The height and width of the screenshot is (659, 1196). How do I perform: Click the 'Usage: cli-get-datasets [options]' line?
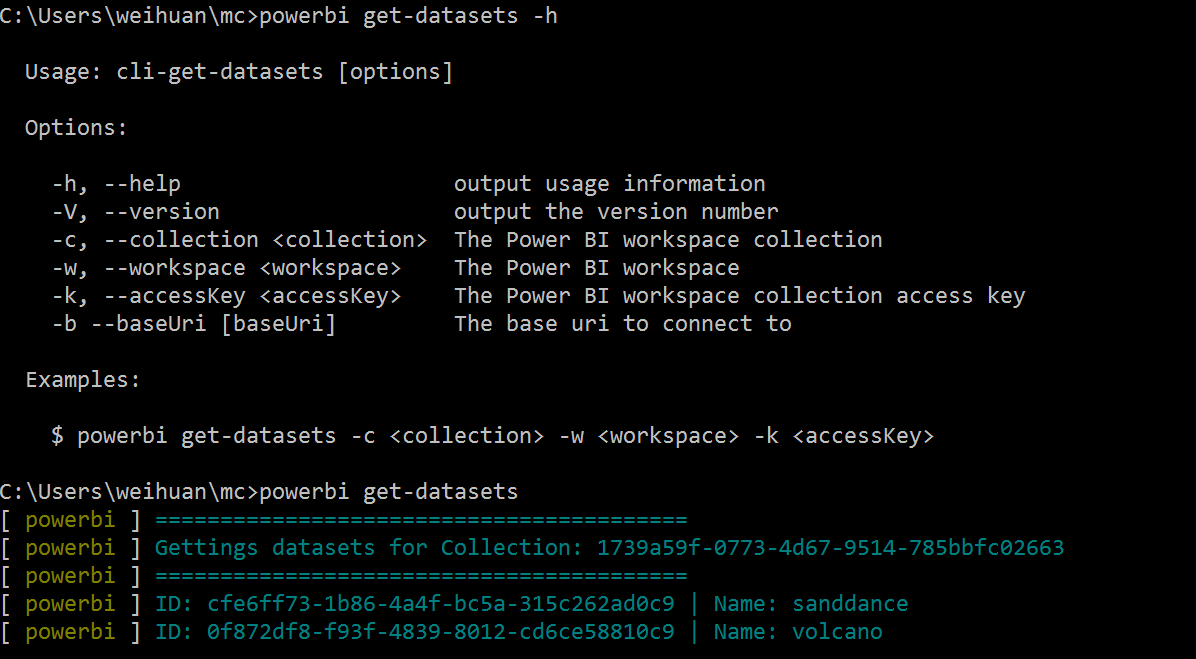(x=239, y=72)
